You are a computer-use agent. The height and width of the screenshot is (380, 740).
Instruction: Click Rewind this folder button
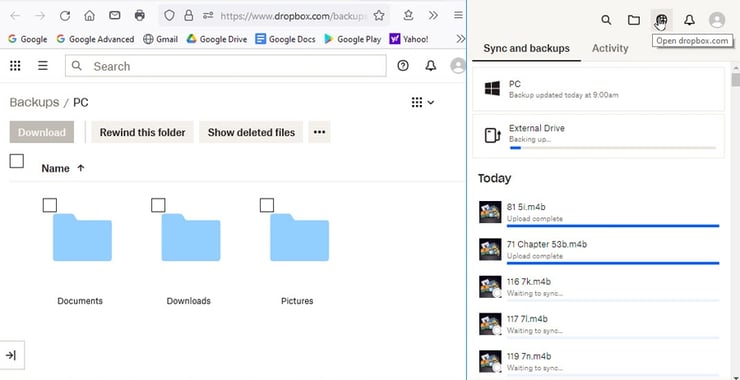(x=143, y=132)
